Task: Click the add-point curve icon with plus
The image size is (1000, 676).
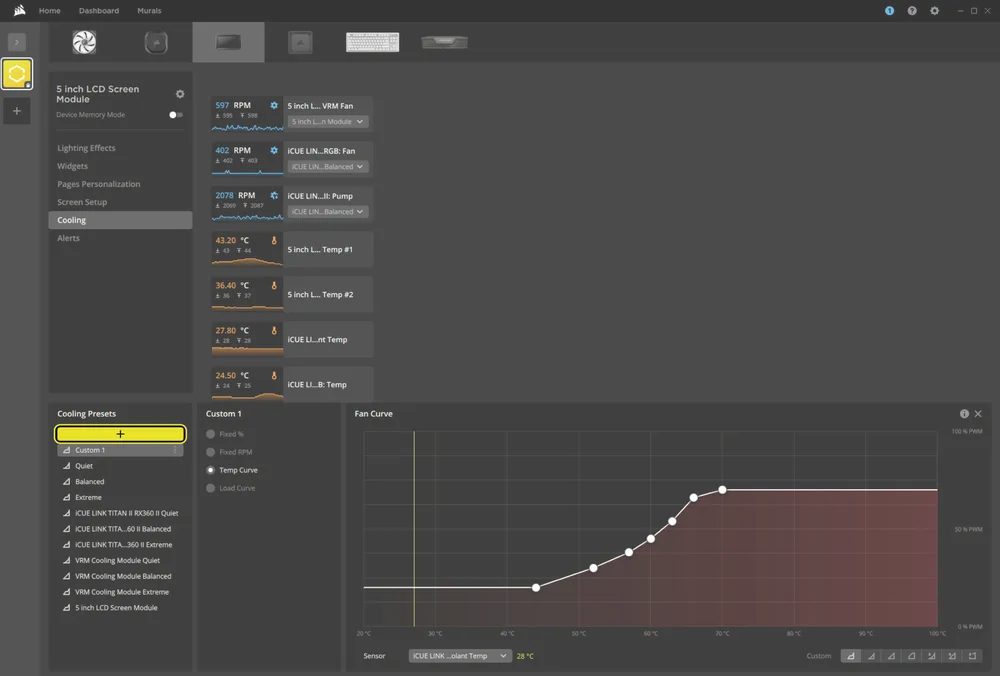Action: pyautogui.click(x=932, y=656)
